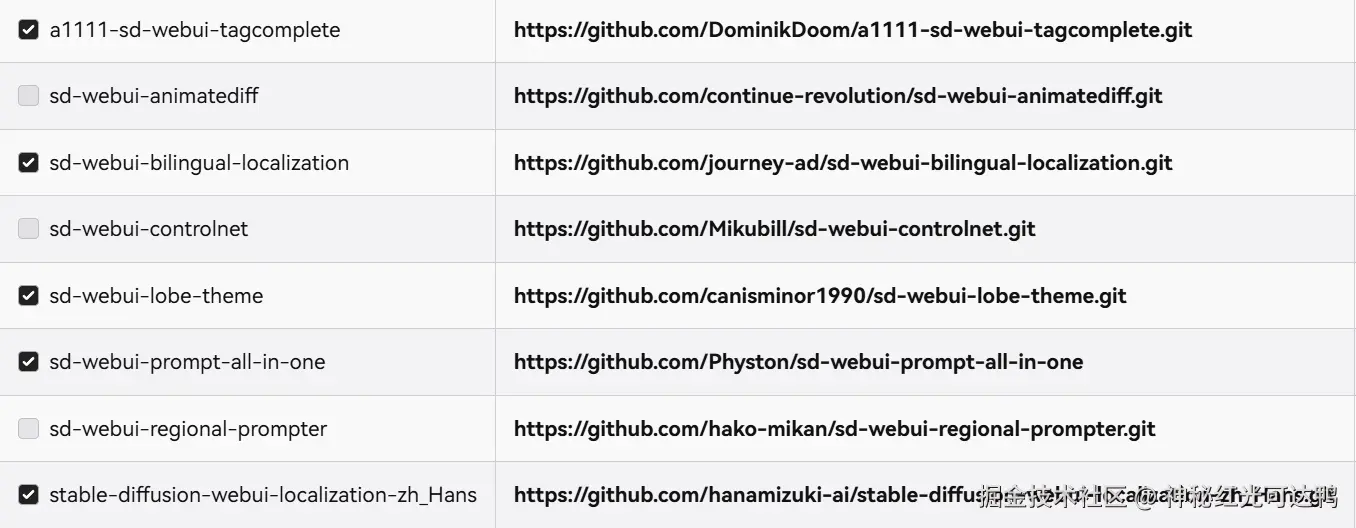This screenshot has height=528, width=1356.
Task: Click the sd-webui-controlnet extension name label
Action: pos(148,229)
